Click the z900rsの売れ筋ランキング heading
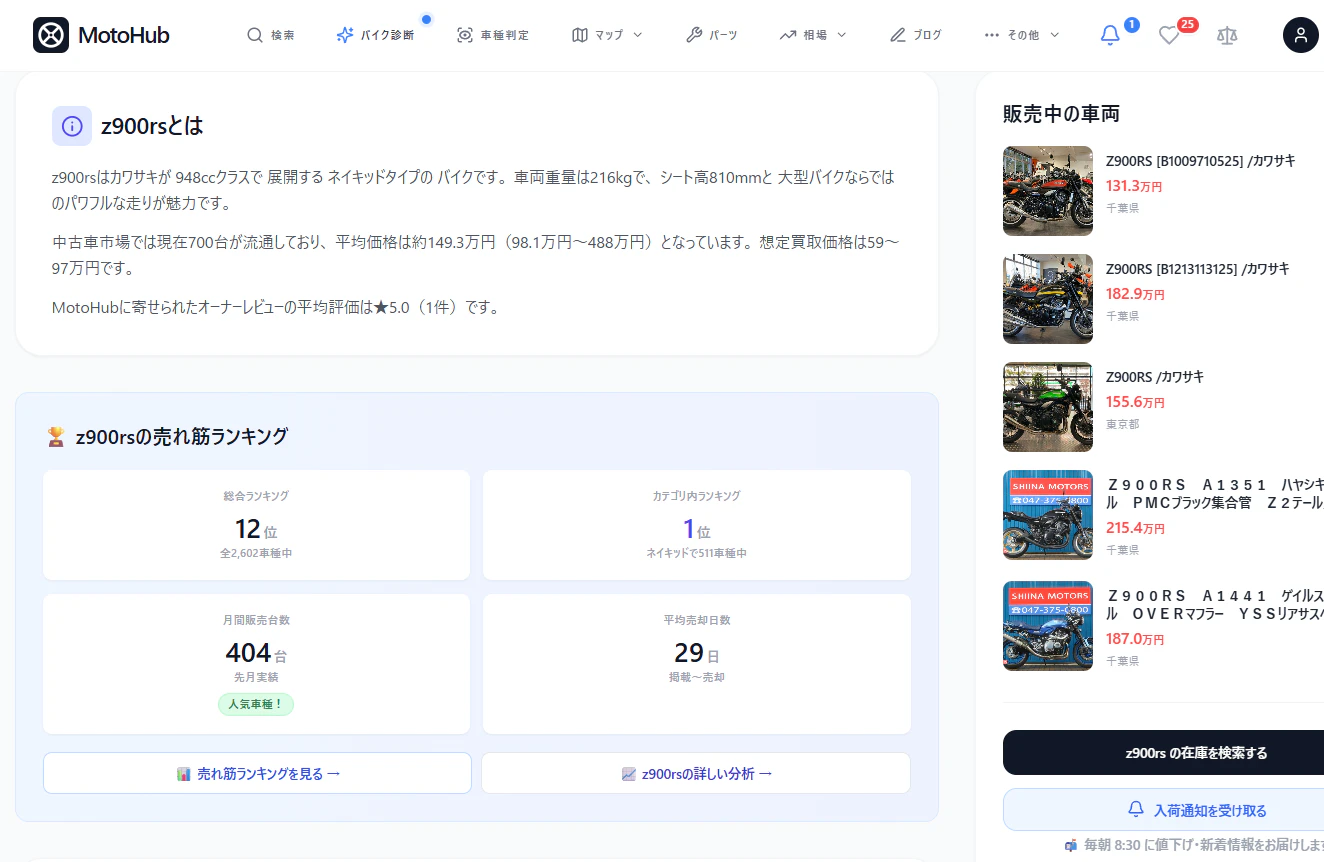Image resolution: width=1324 pixels, height=862 pixels. tap(182, 437)
